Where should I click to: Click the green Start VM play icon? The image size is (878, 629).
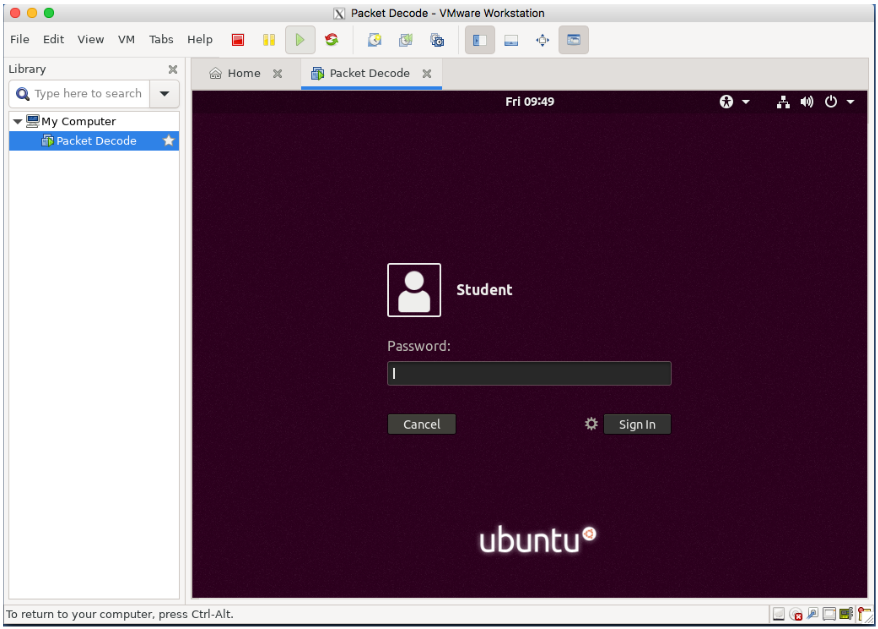click(300, 40)
